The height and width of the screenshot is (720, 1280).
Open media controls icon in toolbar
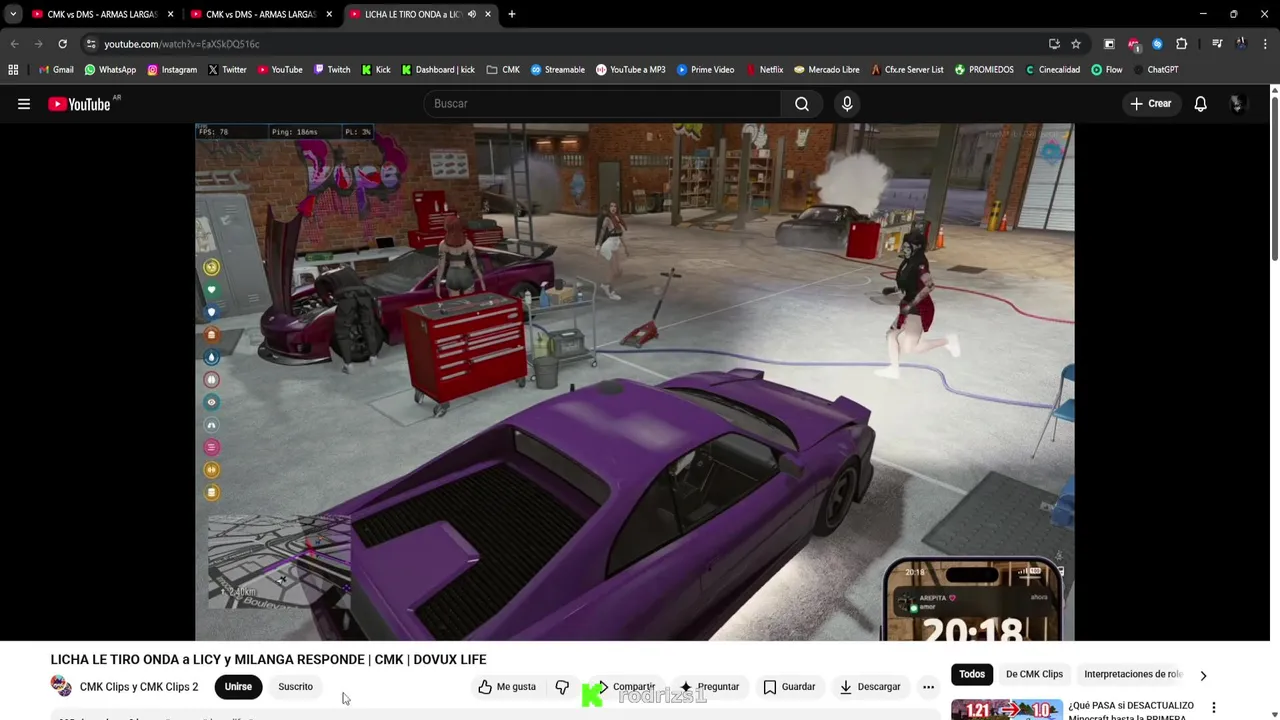coord(1217,44)
